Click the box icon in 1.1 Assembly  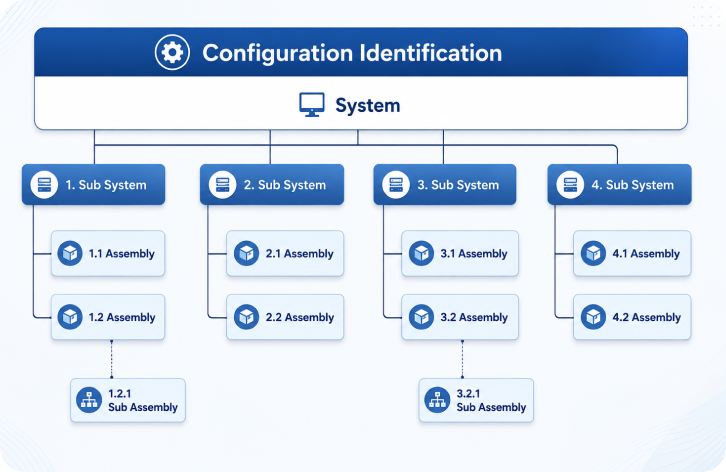point(70,253)
